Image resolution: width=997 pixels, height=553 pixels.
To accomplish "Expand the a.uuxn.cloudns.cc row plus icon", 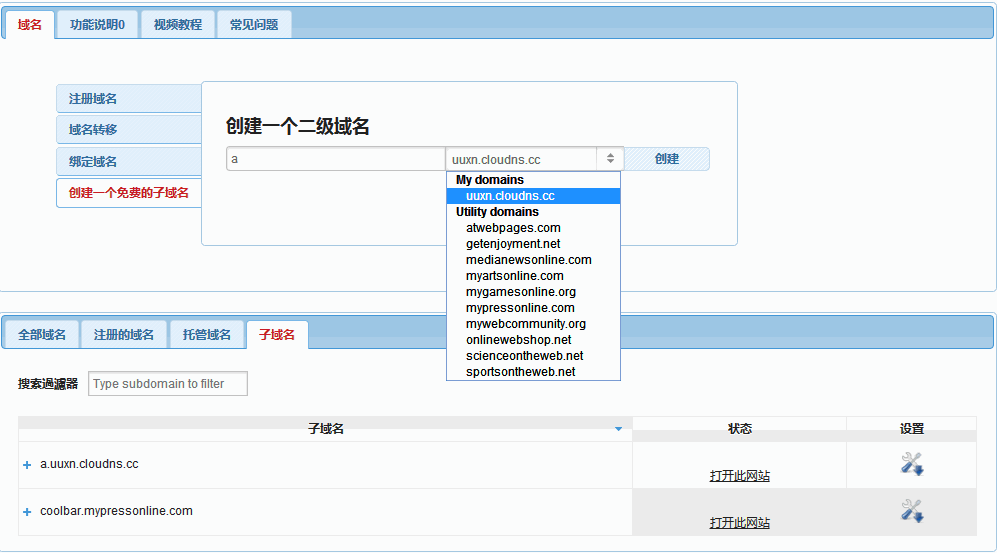I will [27, 465].
